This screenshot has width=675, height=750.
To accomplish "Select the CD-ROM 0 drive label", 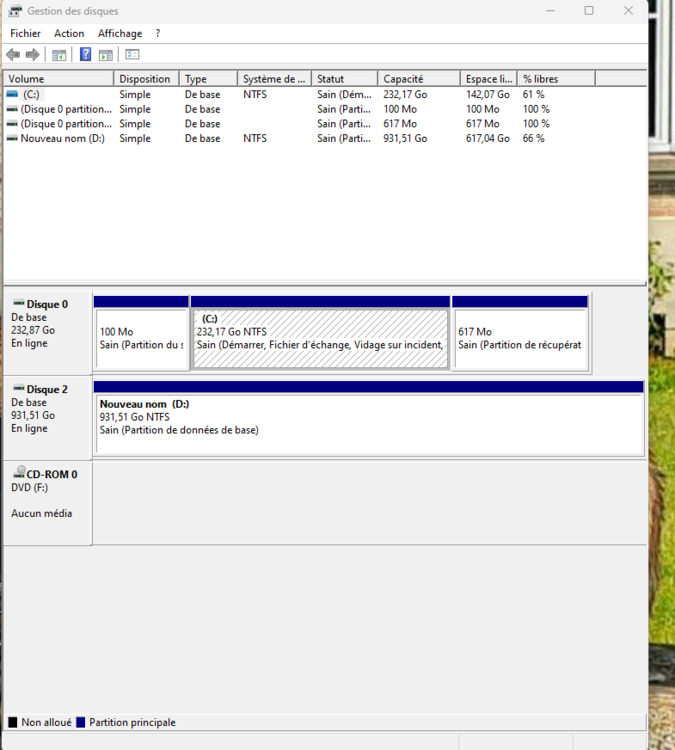I will click(x=50, y=474).
